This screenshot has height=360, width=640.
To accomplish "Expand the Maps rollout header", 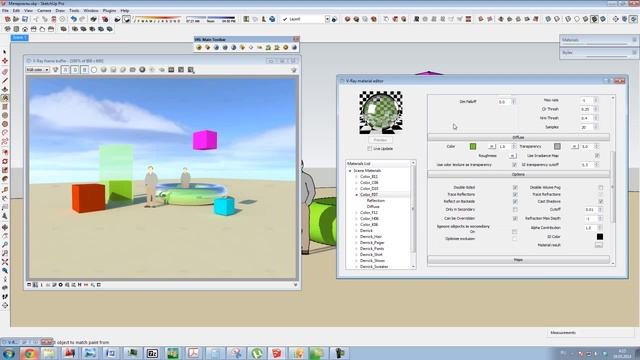I will click(x=518, y=260).
